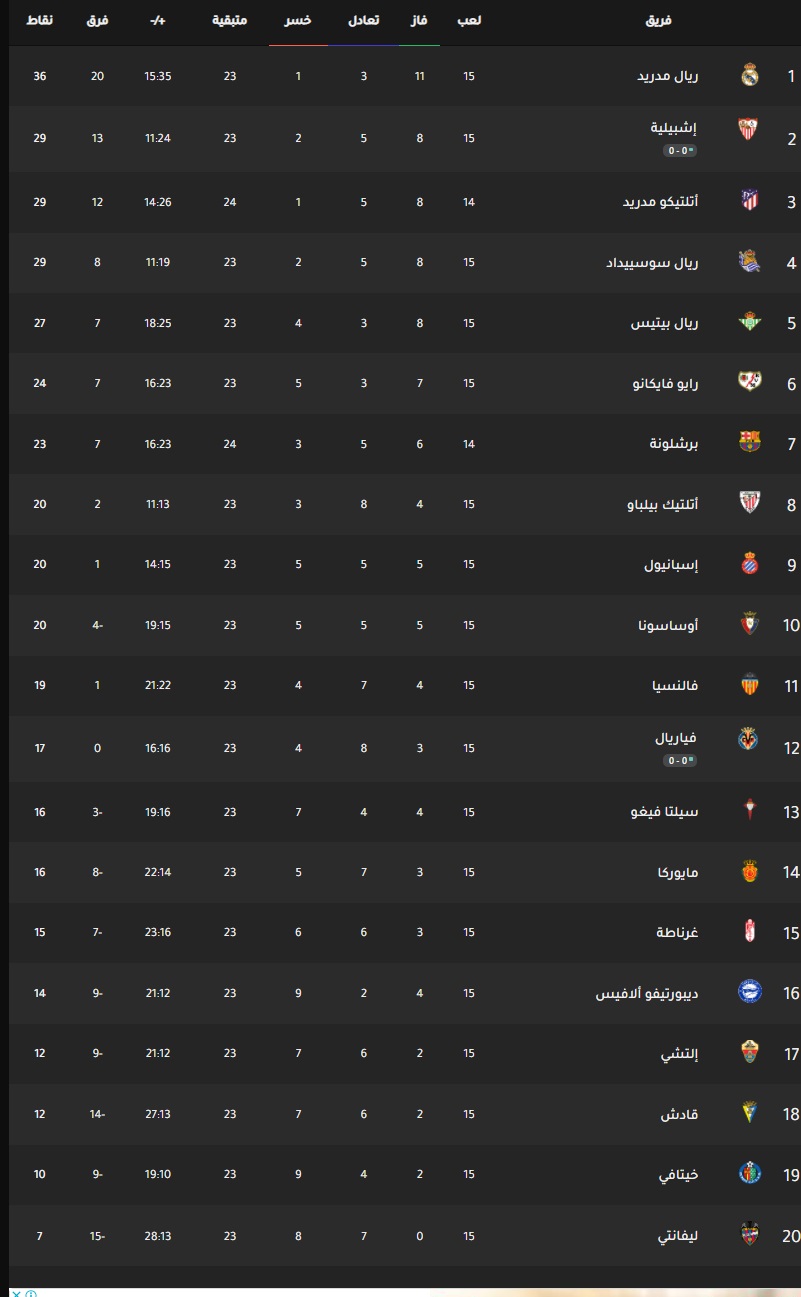The image size is (801, 1297).
Task: Click the Barcelona club crest
Action: (x=749, y=441)
